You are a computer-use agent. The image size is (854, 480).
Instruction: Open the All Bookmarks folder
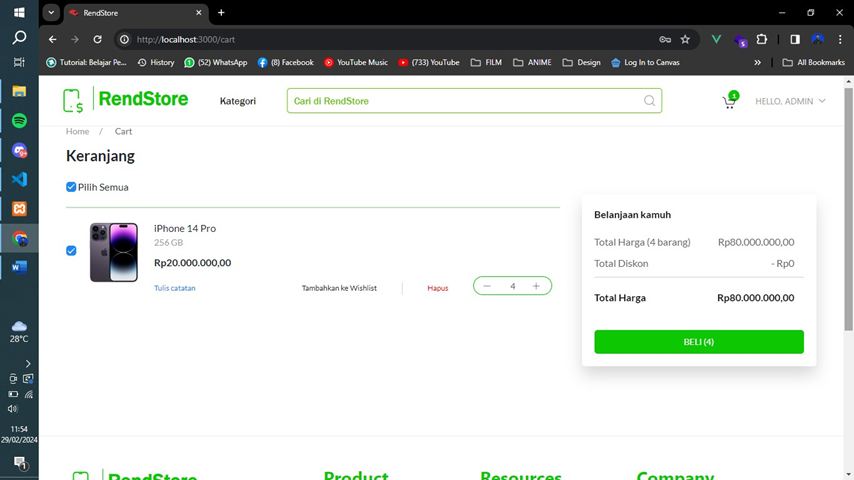pyautogui.click(x=814, y=63)
